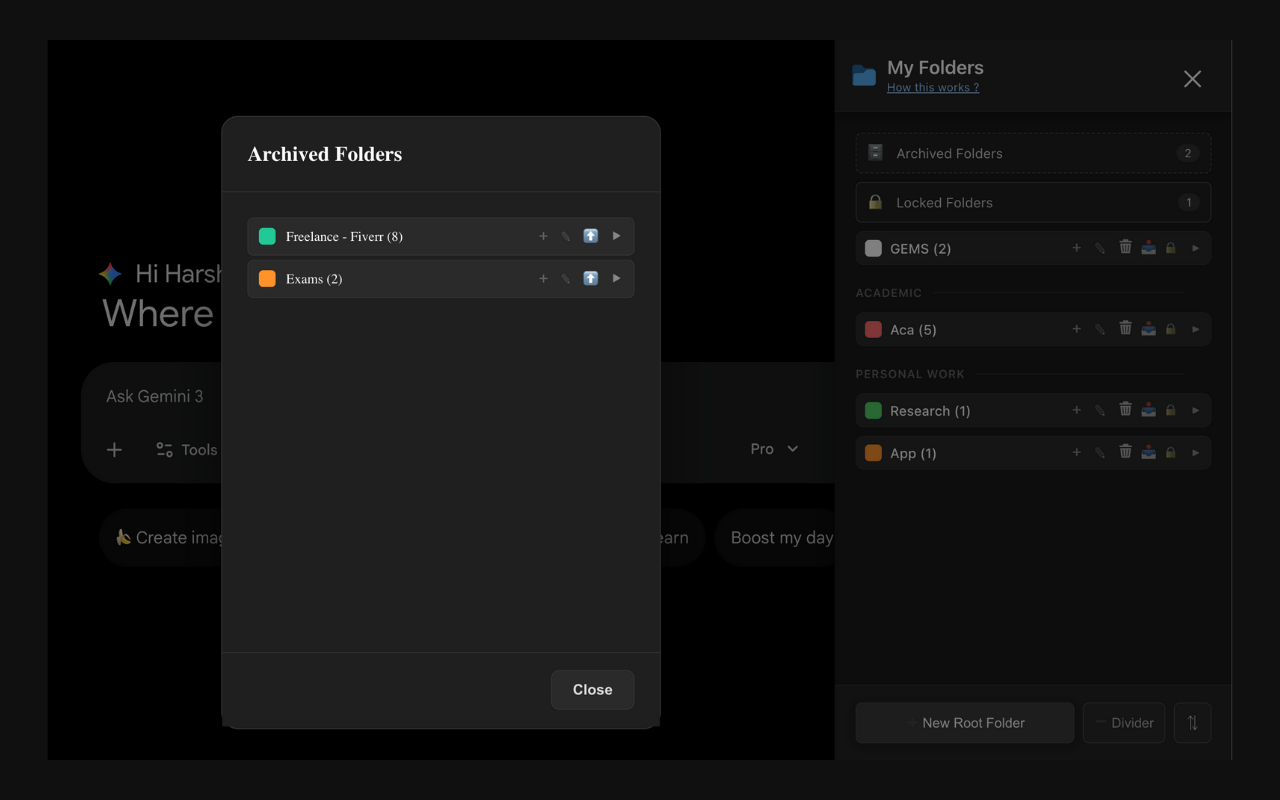Open the Tools menu
The width and height of the screenshot is (1280, 800).
coord(186,449)
